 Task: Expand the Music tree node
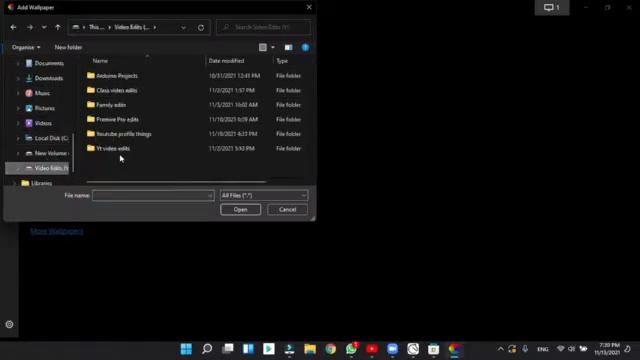(18, 93)
